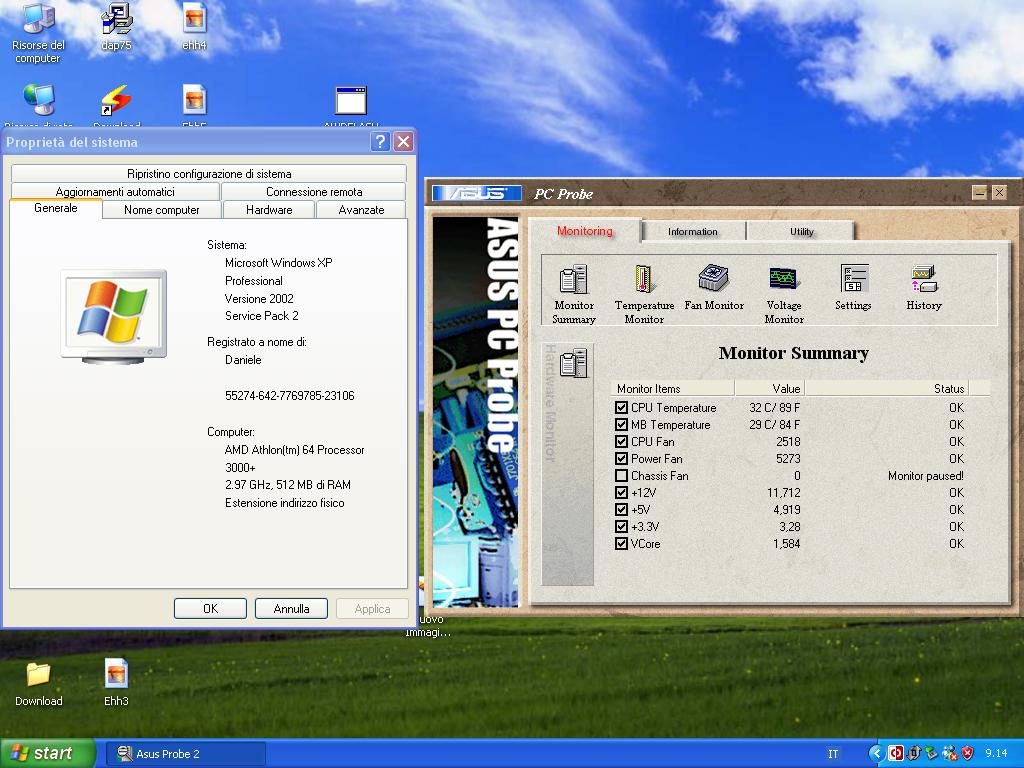Open the Avanzate tab
The image size is (1024, 768).
361,210
